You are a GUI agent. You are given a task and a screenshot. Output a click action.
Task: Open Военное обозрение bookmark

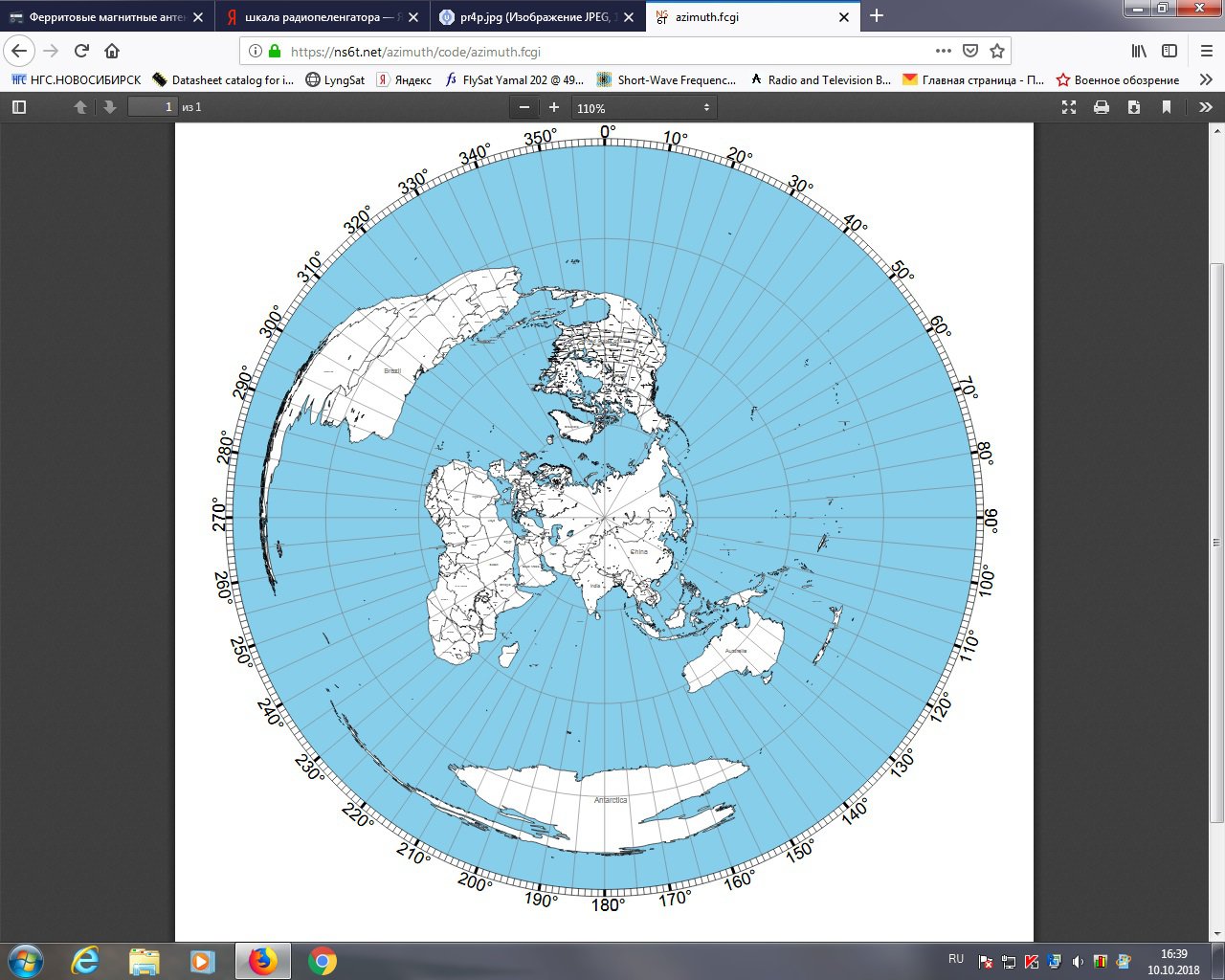click(x=1118, y=80)
